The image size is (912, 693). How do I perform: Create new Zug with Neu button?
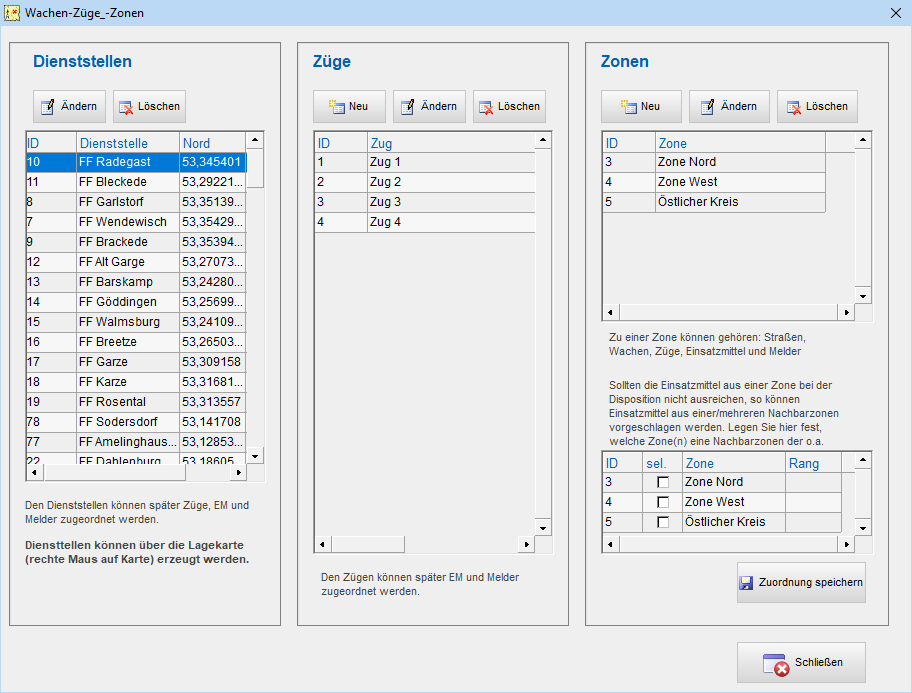click(x=349, y=106)
